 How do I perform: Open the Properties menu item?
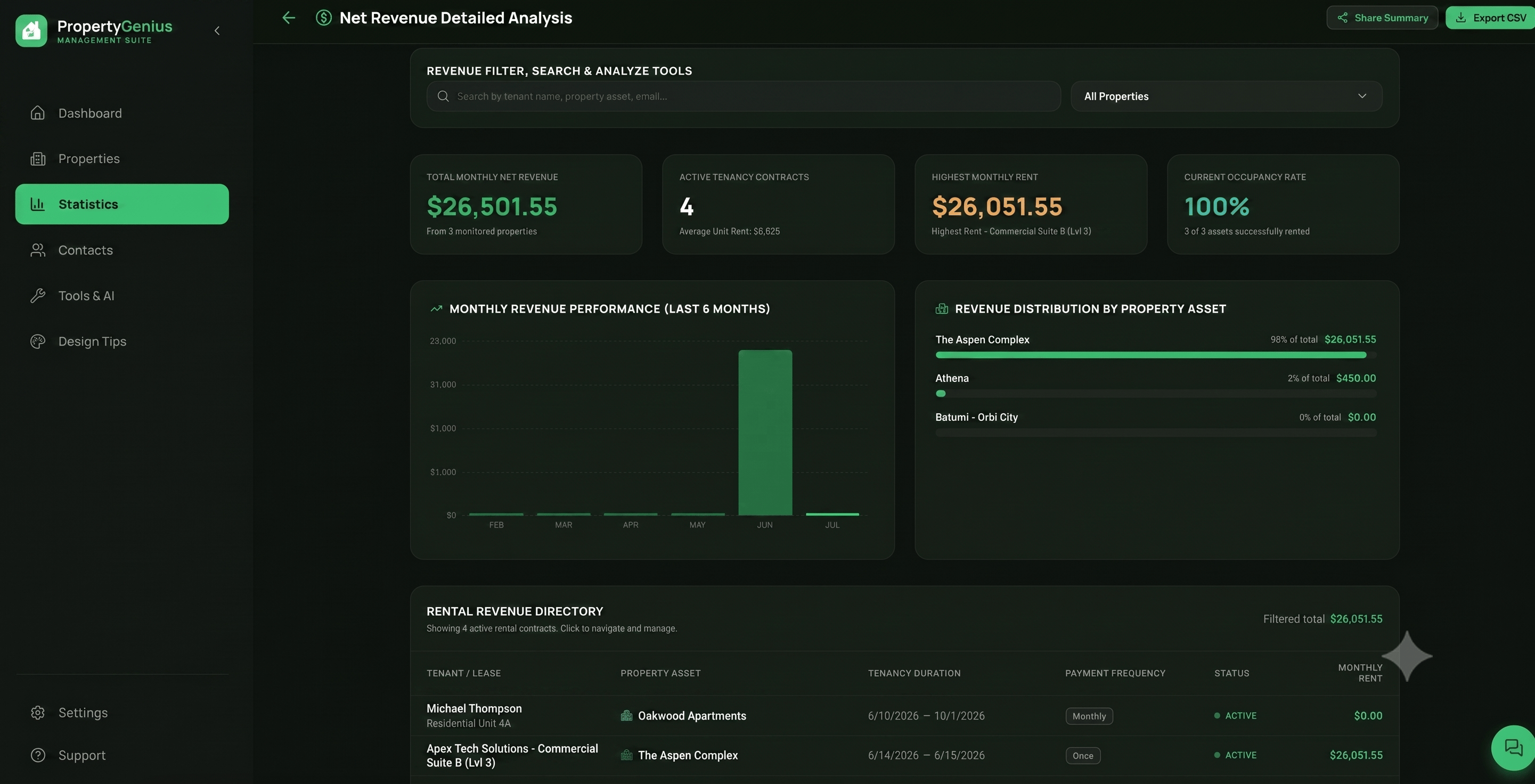coord(122,159)
